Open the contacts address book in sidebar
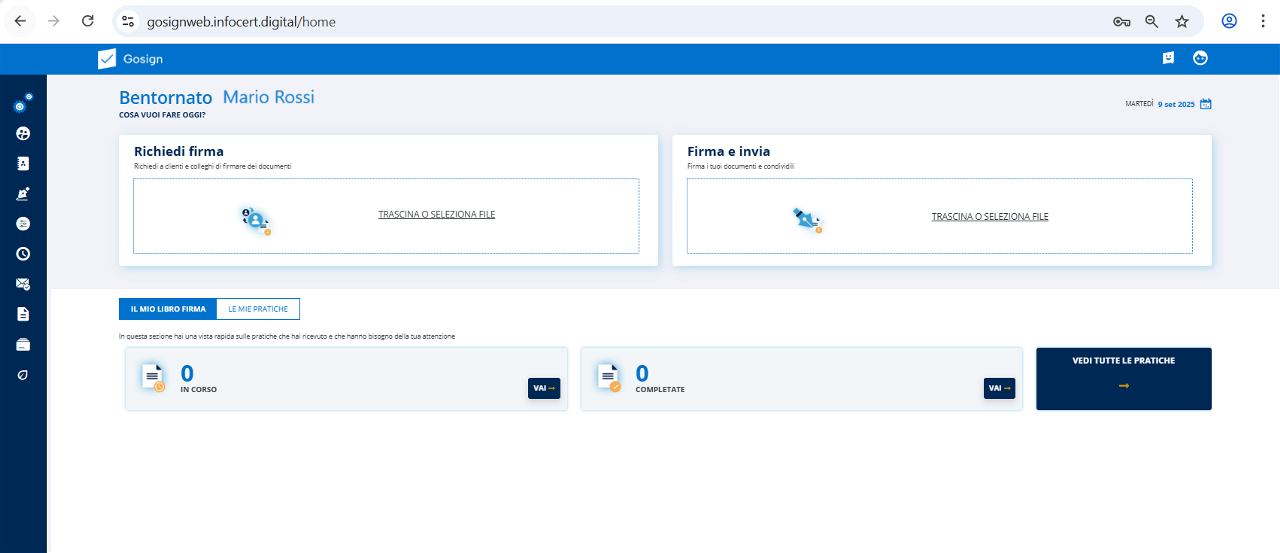This screenshot has height=553, width=1280. 23,163
